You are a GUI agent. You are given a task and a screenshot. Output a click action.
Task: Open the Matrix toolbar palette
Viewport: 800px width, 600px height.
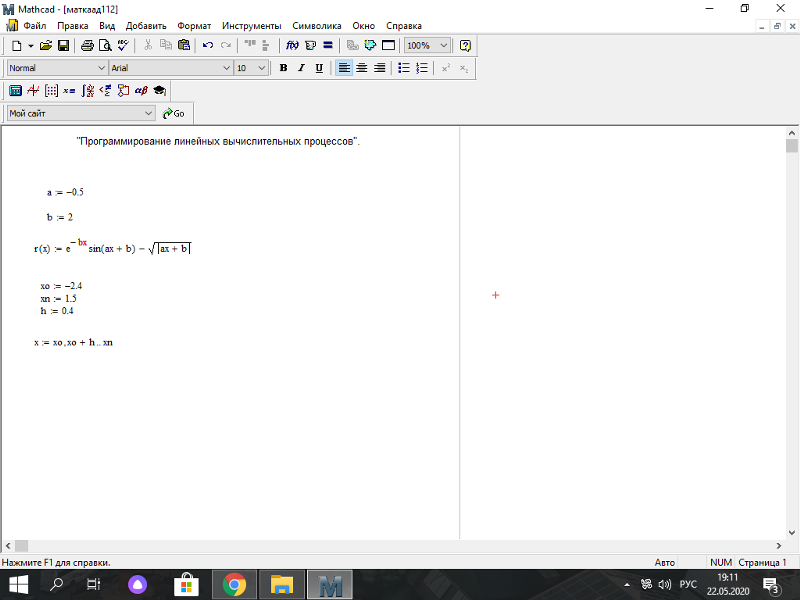(51, 91)
